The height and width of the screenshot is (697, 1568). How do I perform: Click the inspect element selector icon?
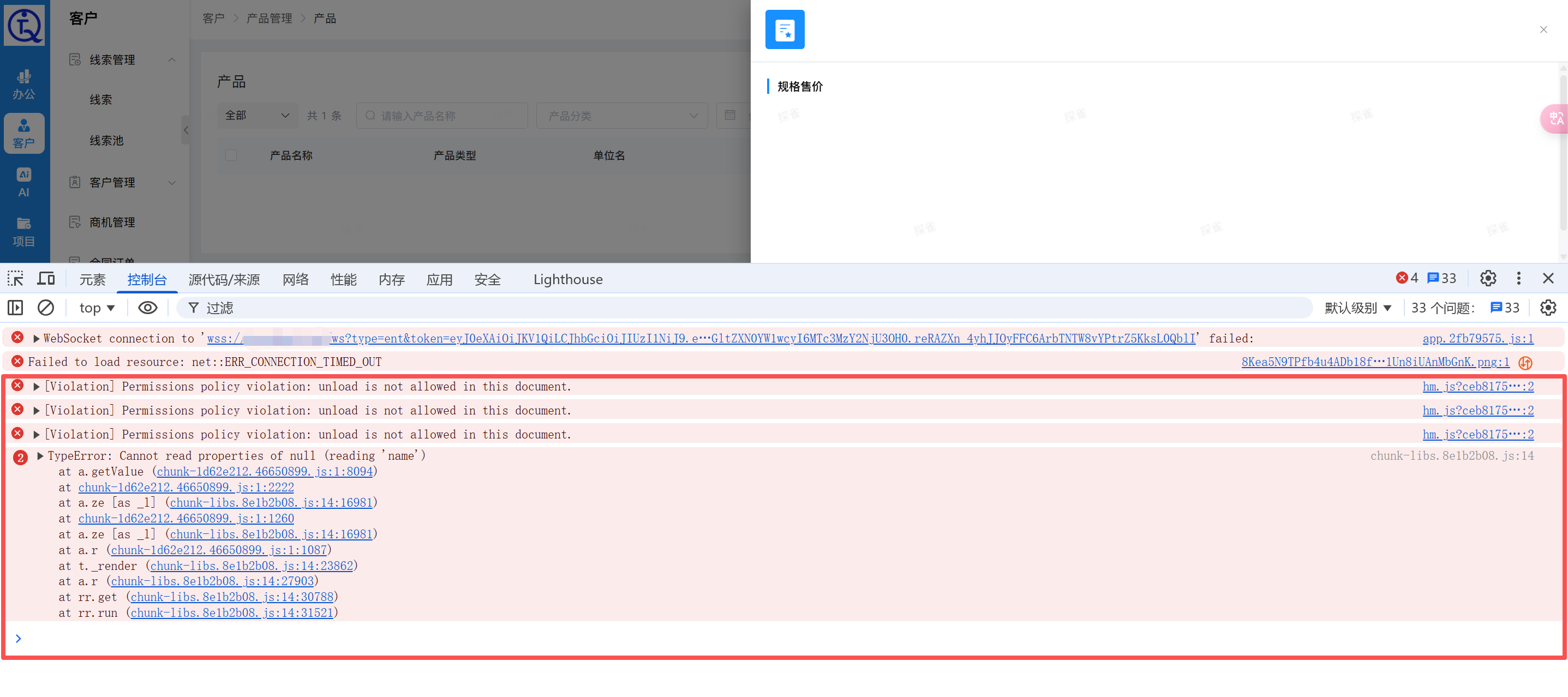[15, 279]
